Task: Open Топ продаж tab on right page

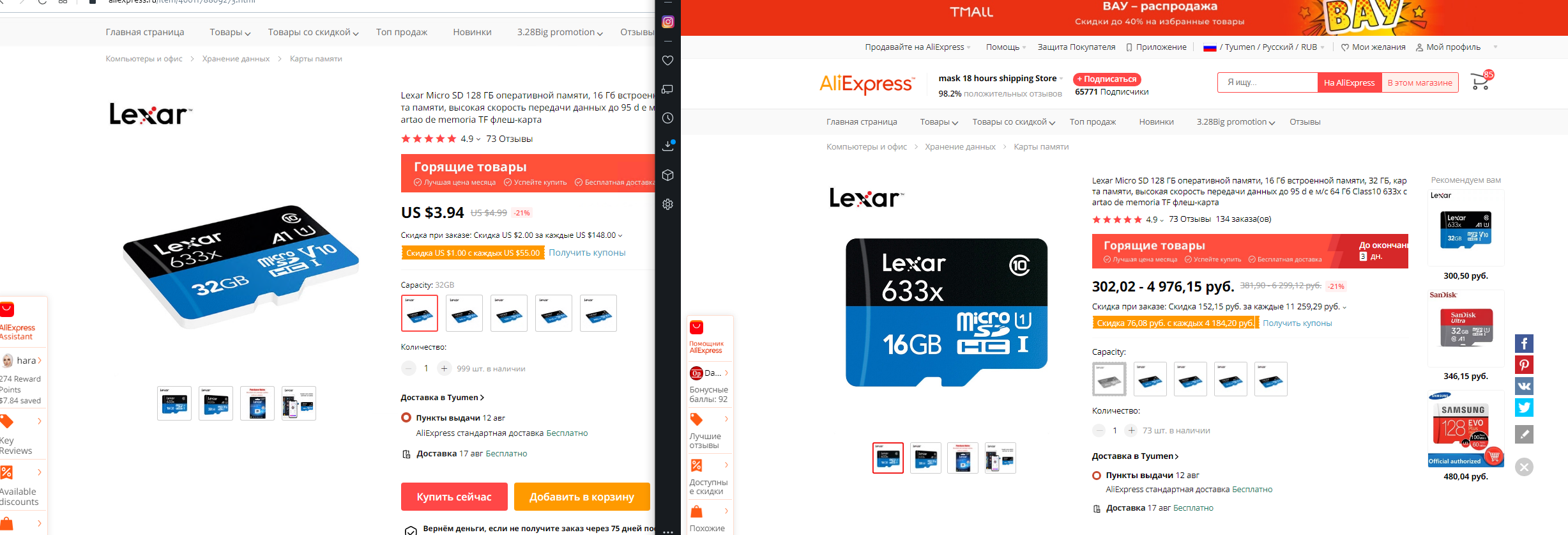Action: click(x=1093, y=122)
